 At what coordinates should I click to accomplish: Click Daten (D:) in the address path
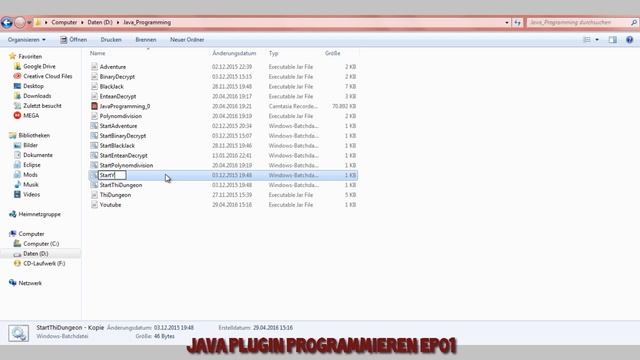click(100, 22)
